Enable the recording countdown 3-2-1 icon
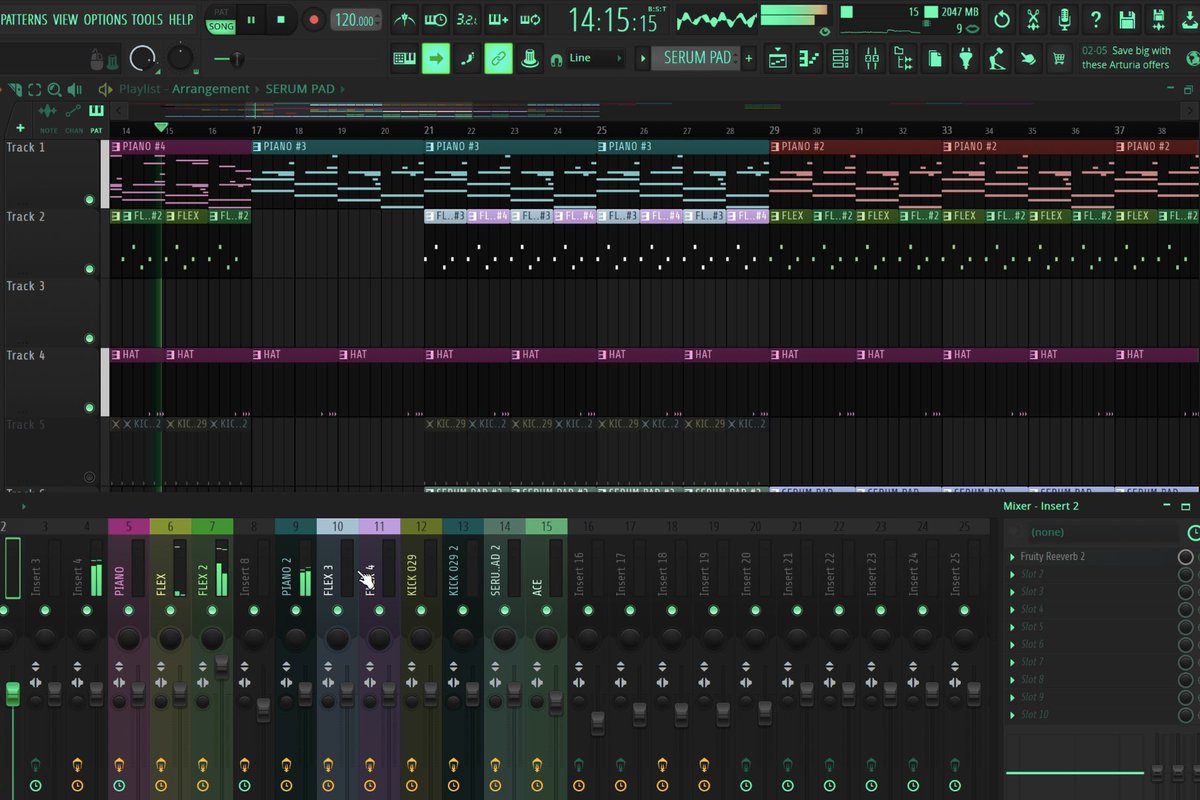The image size is (1200, 800). click(x=466, y=18)
